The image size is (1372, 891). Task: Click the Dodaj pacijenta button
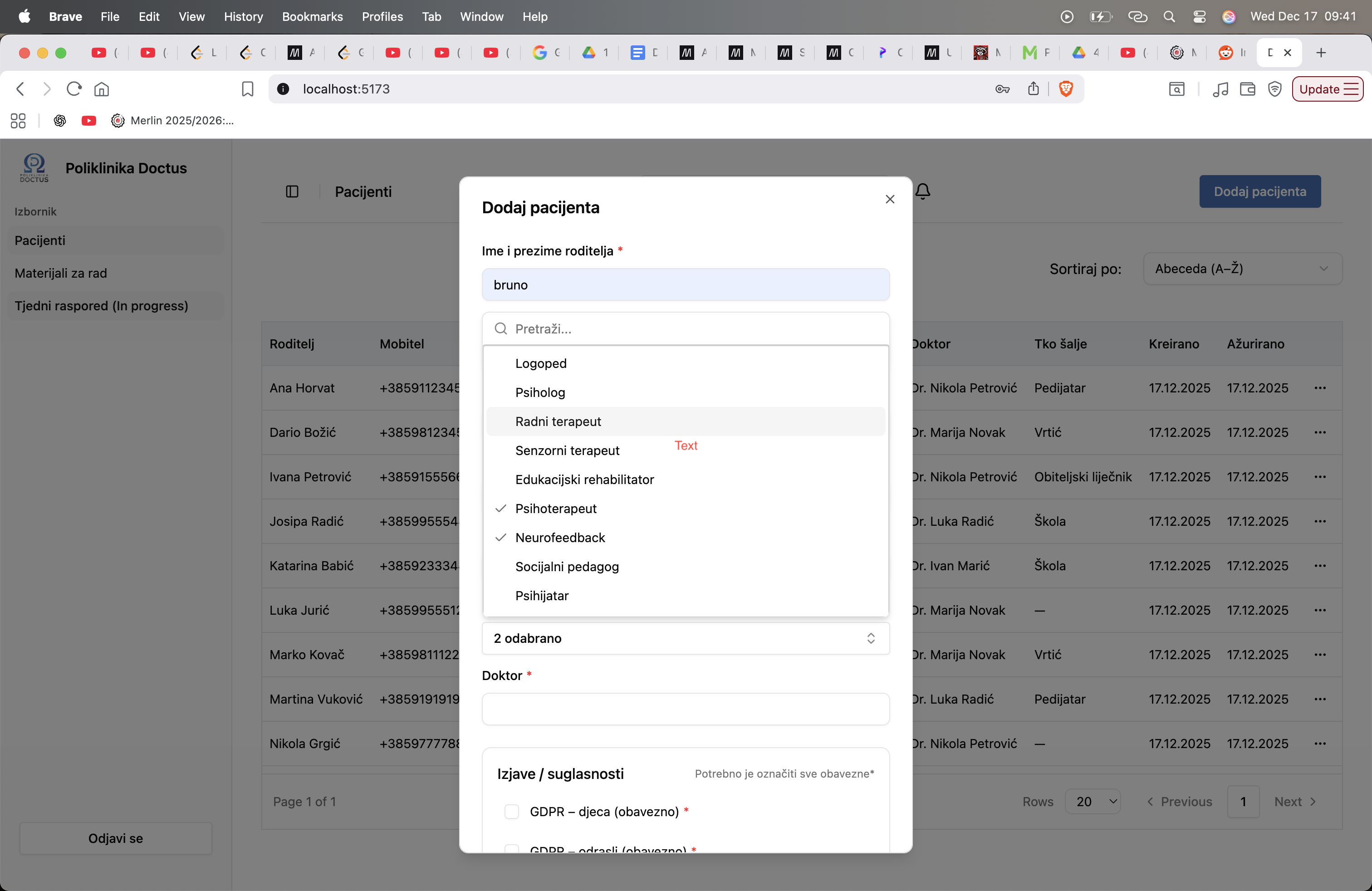[x=1259, y=191]
